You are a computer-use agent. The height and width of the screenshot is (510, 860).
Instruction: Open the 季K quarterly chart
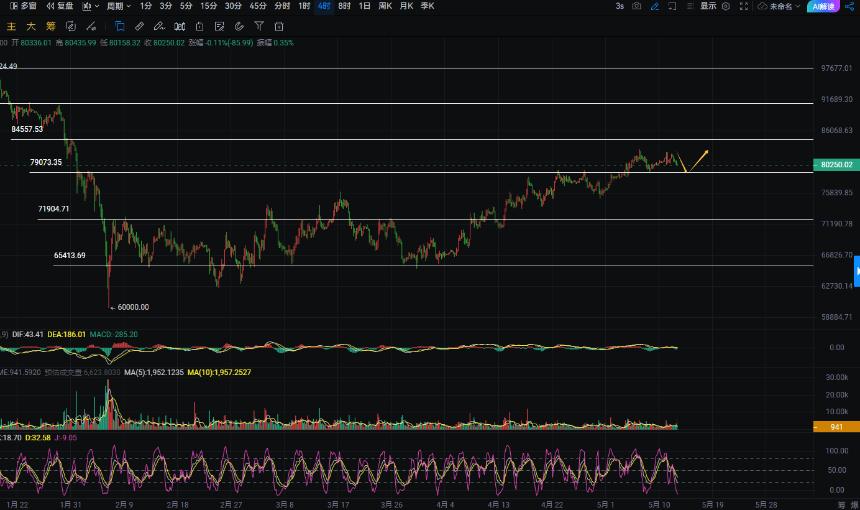pos(427,6)
